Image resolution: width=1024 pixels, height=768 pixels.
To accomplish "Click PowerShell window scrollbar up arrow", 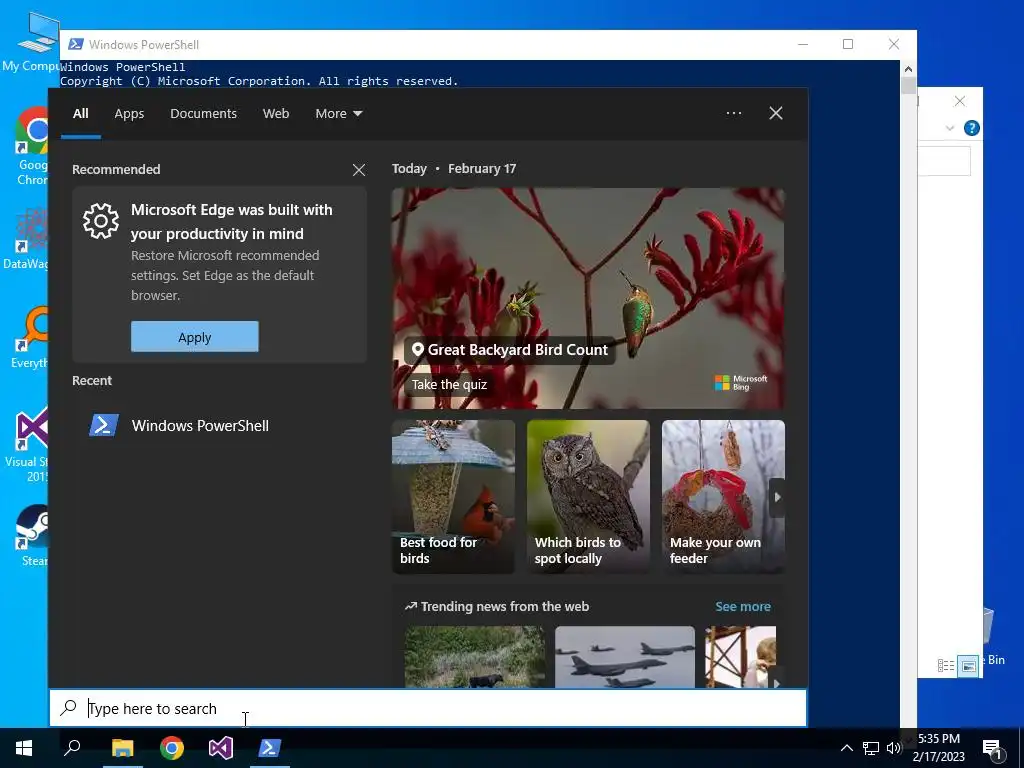I will tap(908, 68).
